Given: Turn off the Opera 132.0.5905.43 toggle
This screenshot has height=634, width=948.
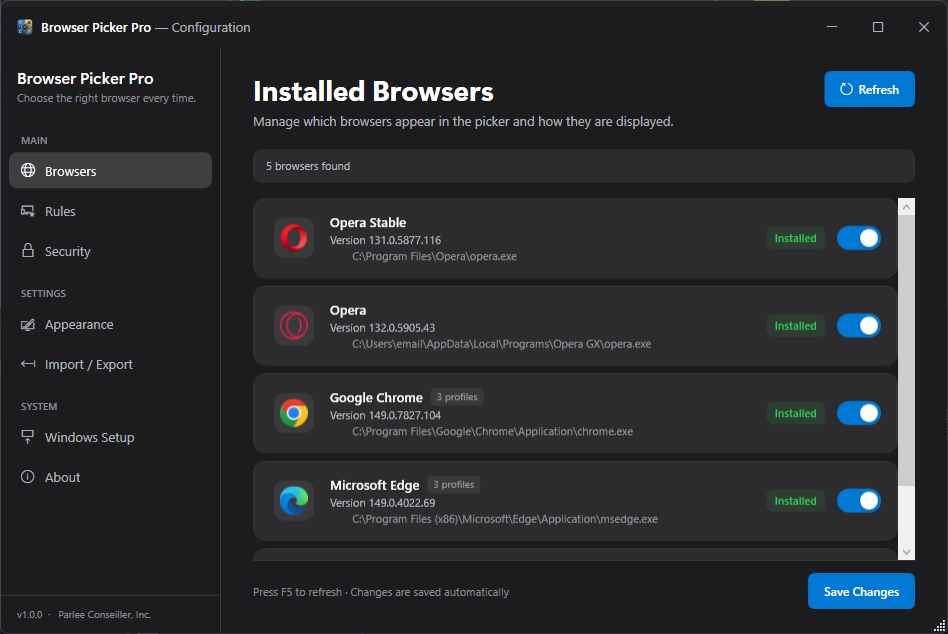Looking at the screenshot, I should [859, 326].
